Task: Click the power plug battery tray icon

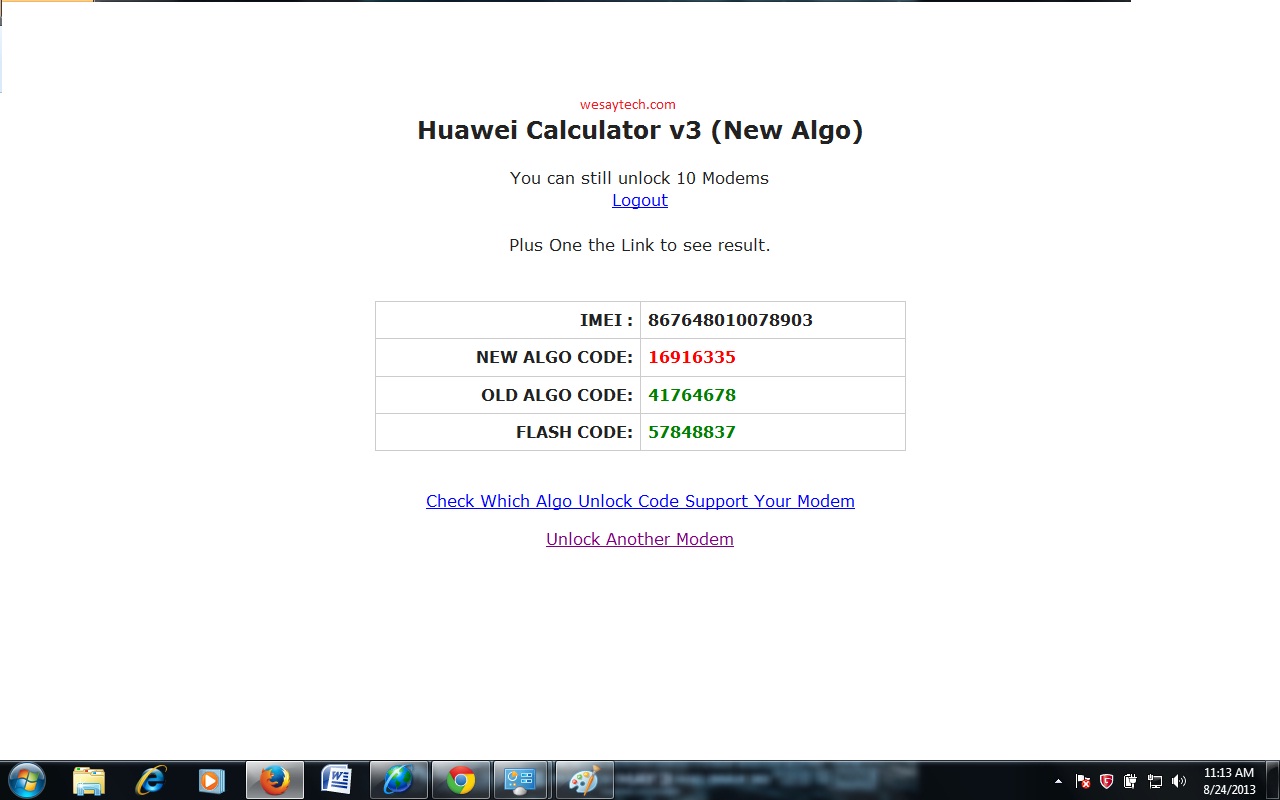Action: [x=1130, y=781]
